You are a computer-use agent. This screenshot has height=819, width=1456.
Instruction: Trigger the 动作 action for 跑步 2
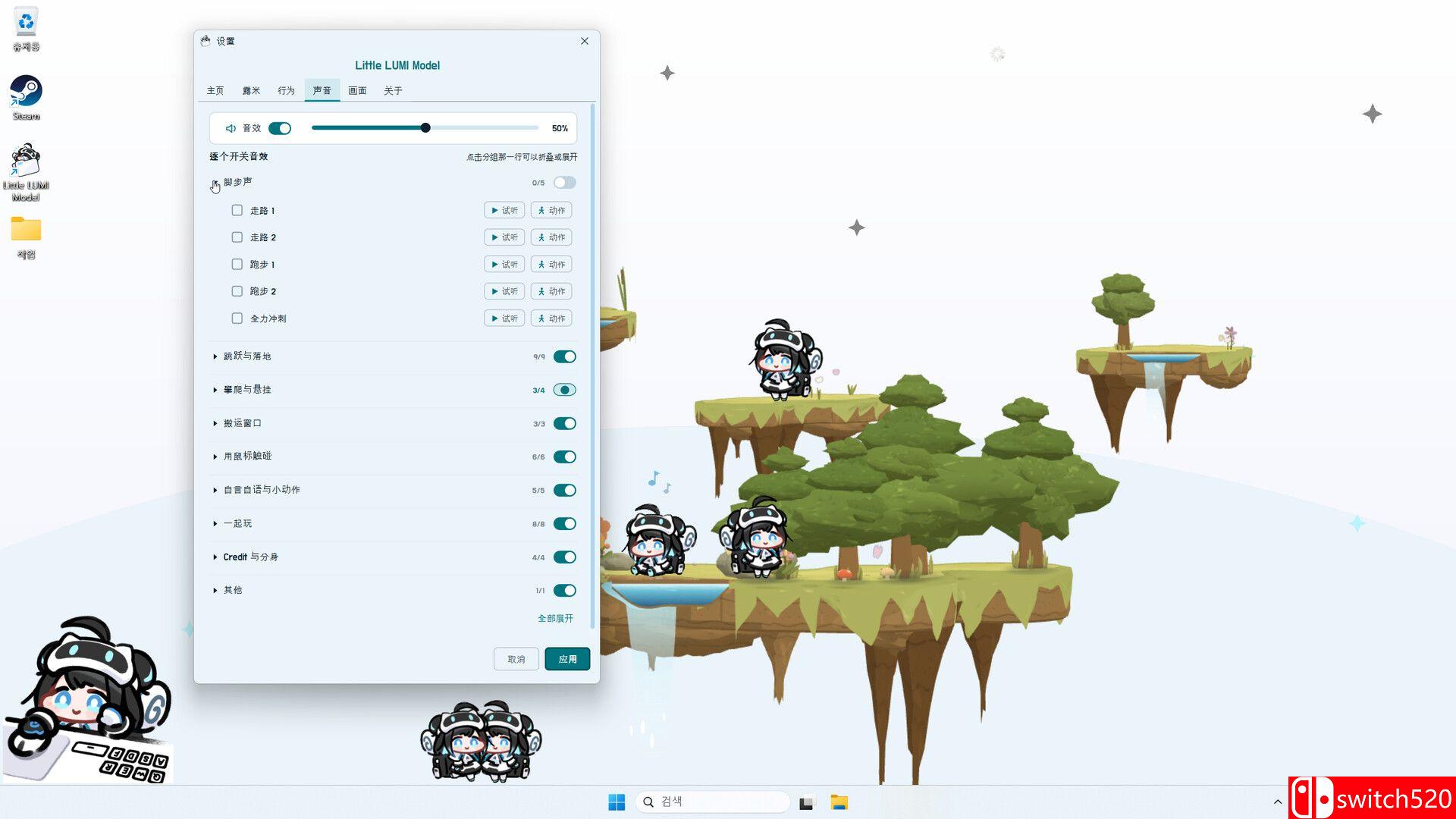coord(551,291)
